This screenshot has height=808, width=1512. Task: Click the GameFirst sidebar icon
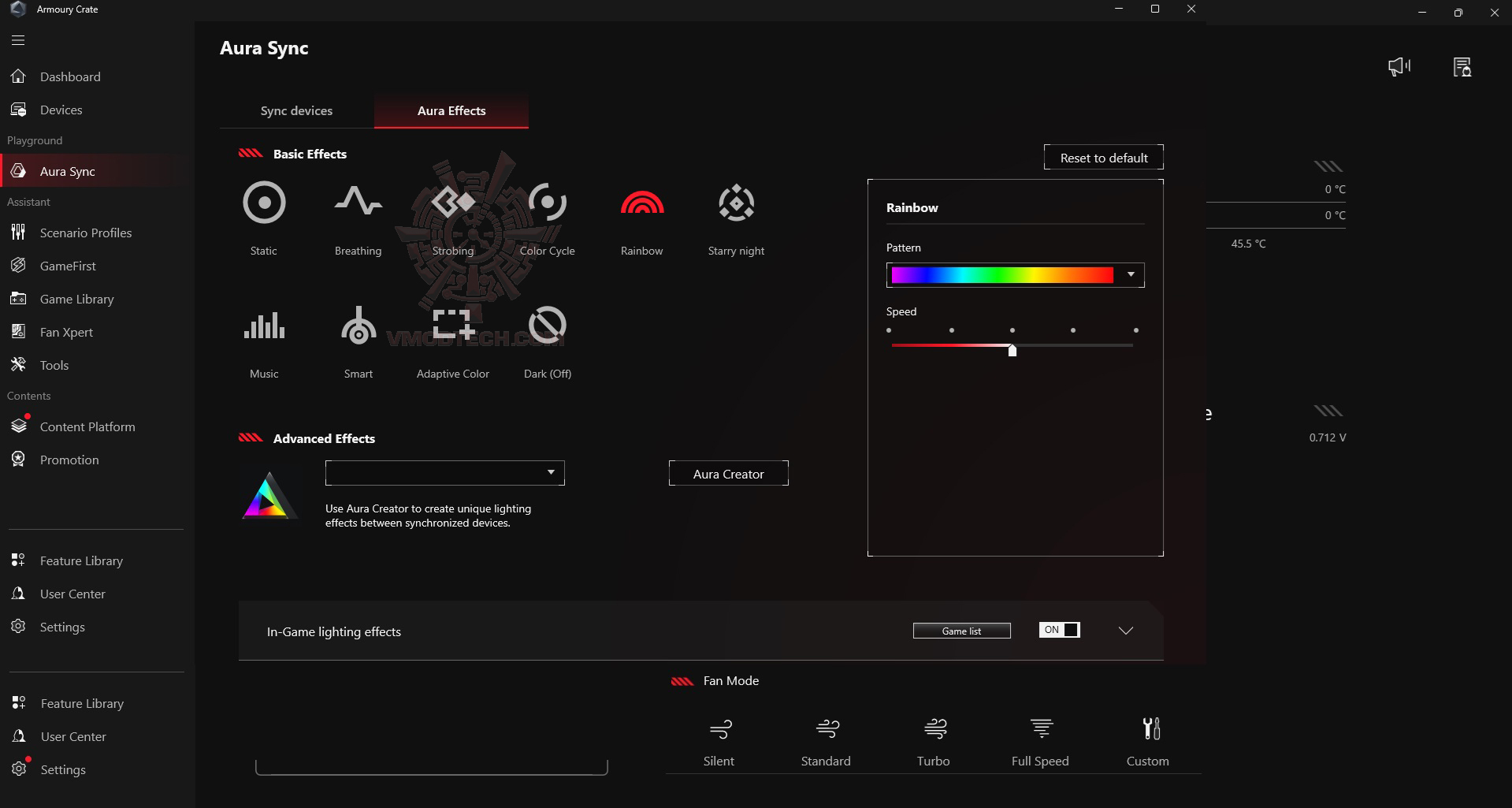pyautogui.click(x=18, y=266)
